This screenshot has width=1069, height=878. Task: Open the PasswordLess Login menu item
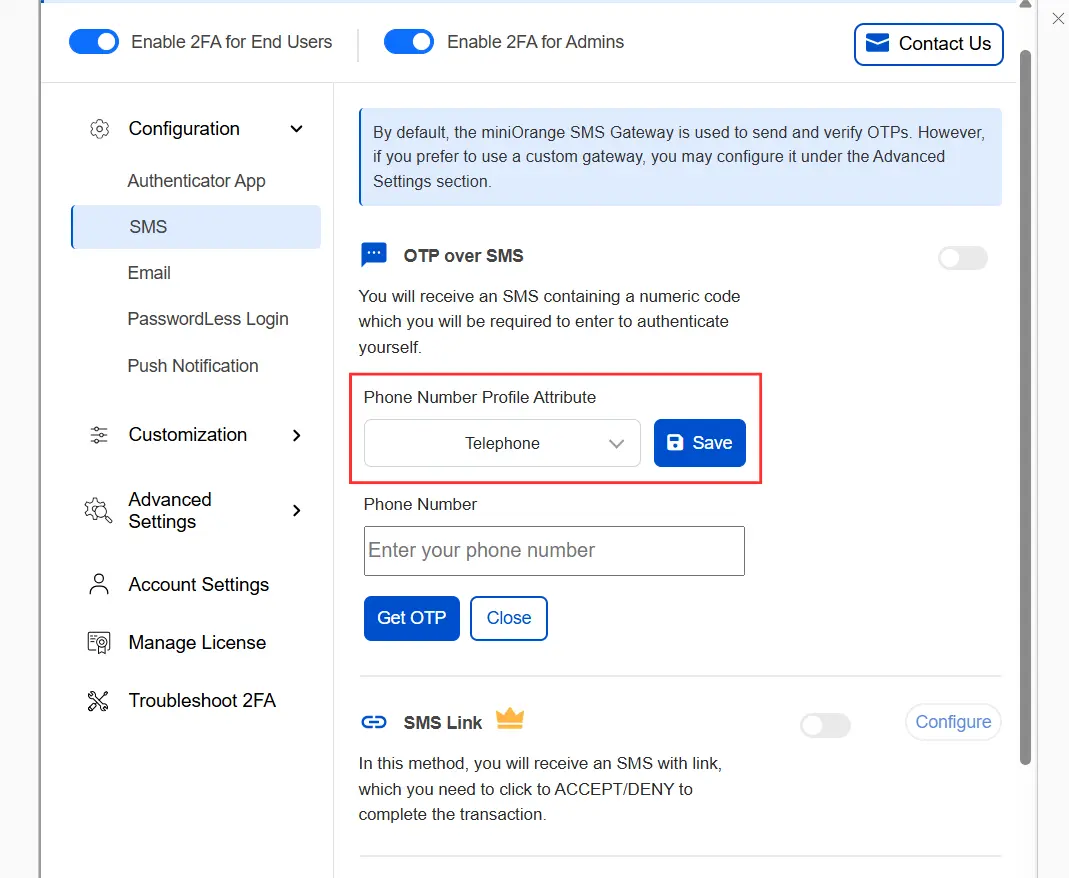click(x=208, y=319)
